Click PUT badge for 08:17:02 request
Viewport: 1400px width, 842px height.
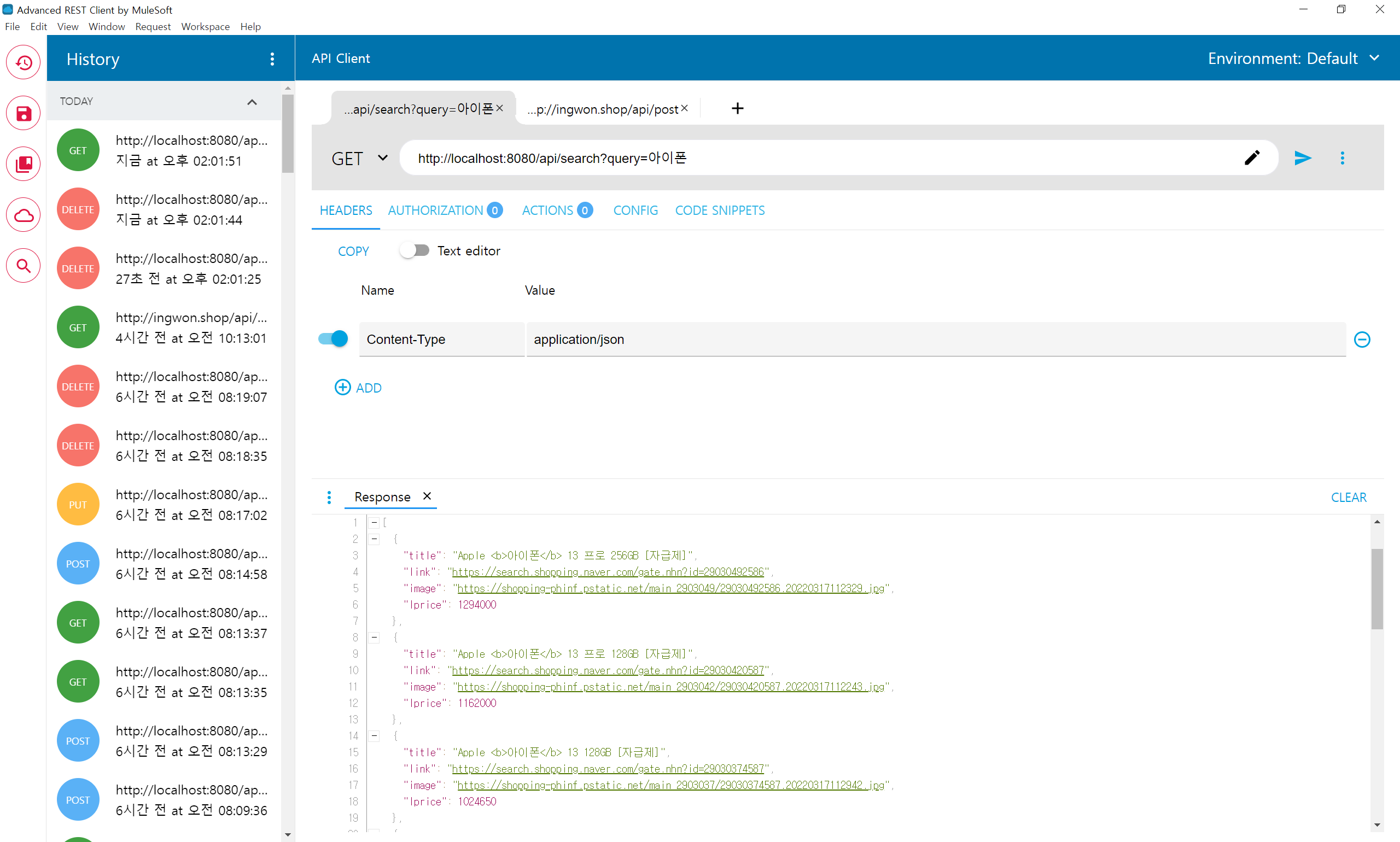tap(78, 505)
